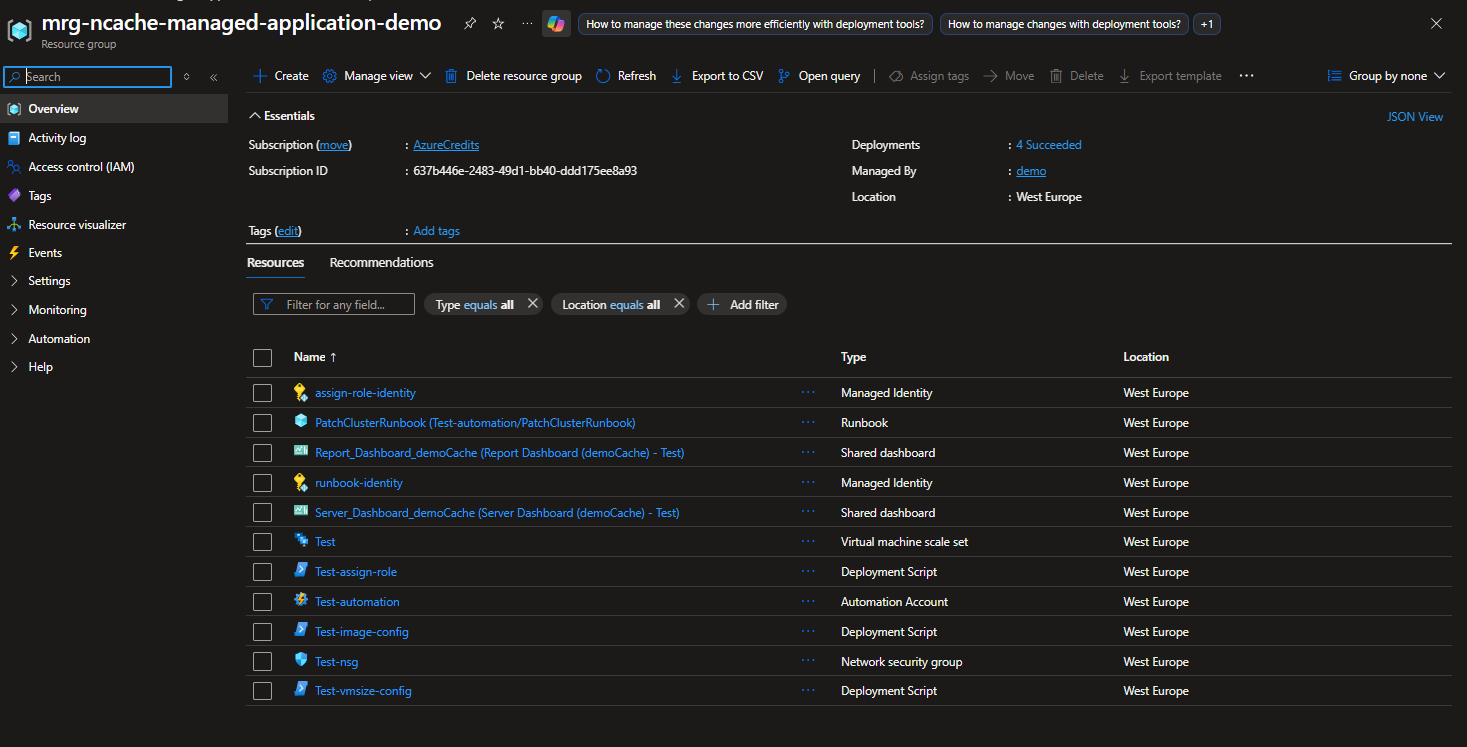
Task: Click the Test-automation gear icon
Action: [301, 600]
